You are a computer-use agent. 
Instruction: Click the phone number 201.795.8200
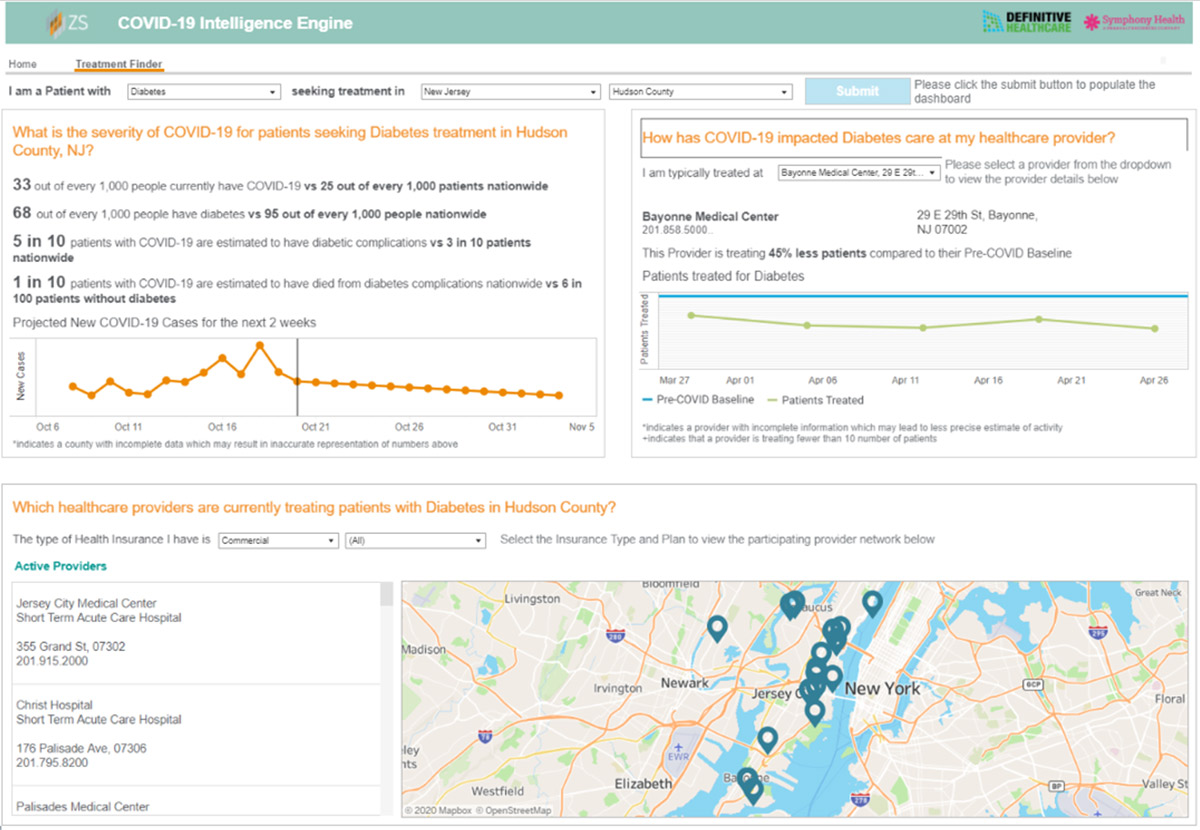(52, 763)
